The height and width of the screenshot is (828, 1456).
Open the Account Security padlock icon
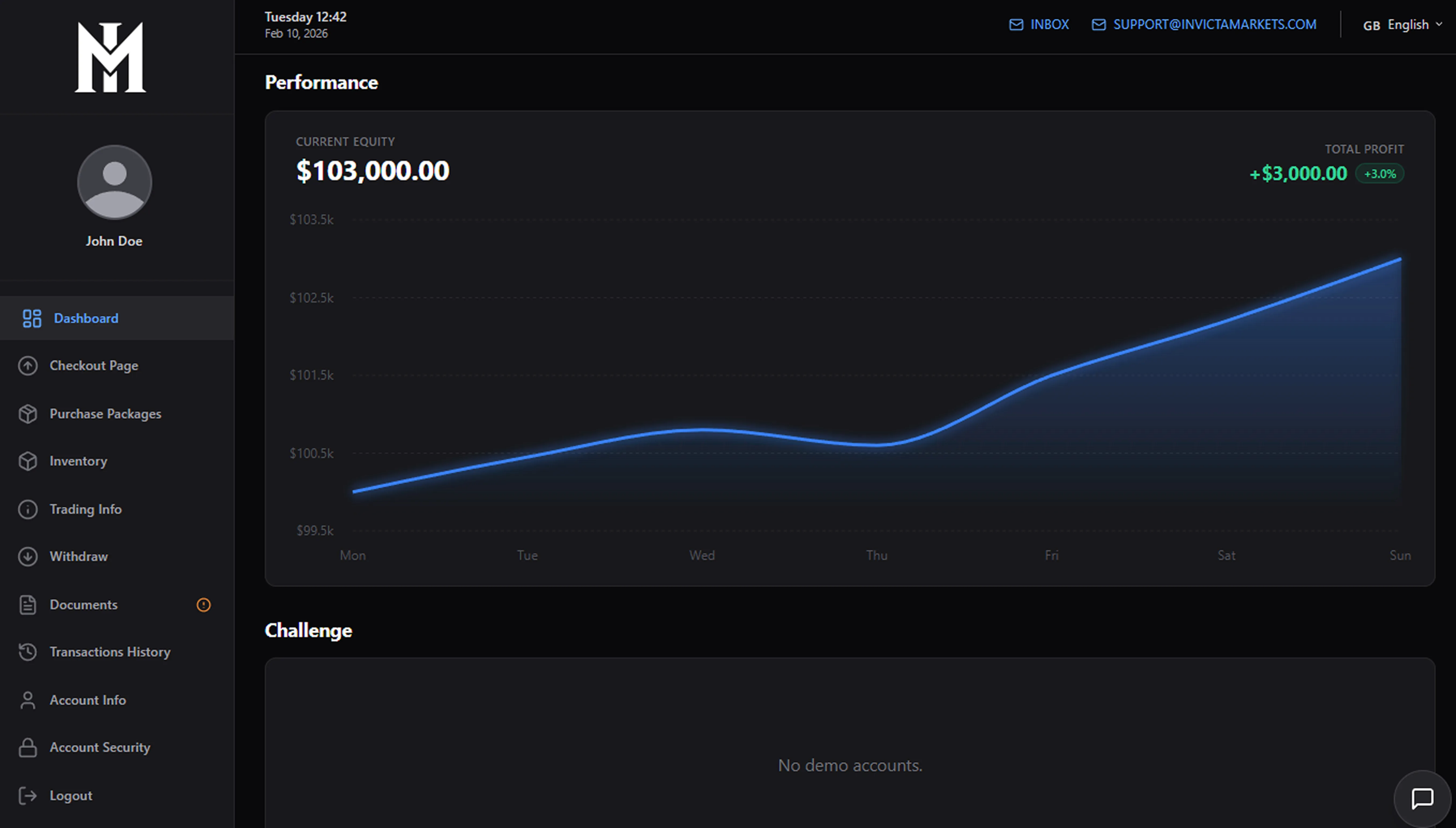click(28, 747)
